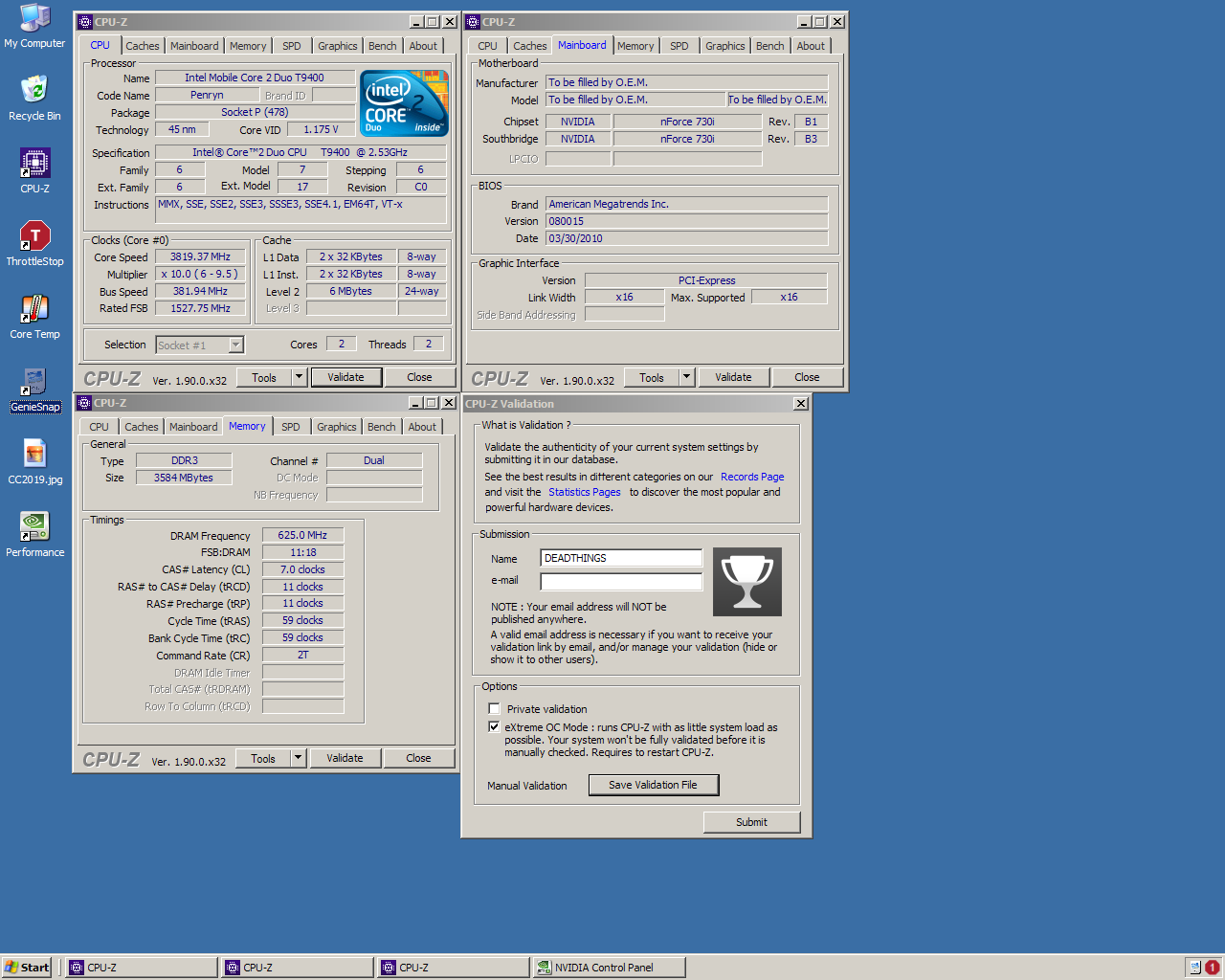Click Code Name value Penryn
This screenshot has height=980, width=1225.
coord(207,95)
